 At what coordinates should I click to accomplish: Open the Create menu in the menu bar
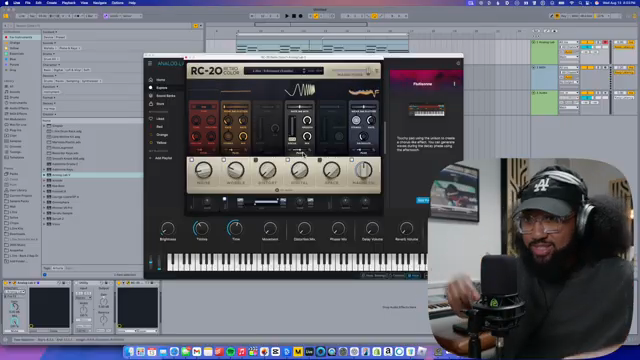[x=51, y=3]
